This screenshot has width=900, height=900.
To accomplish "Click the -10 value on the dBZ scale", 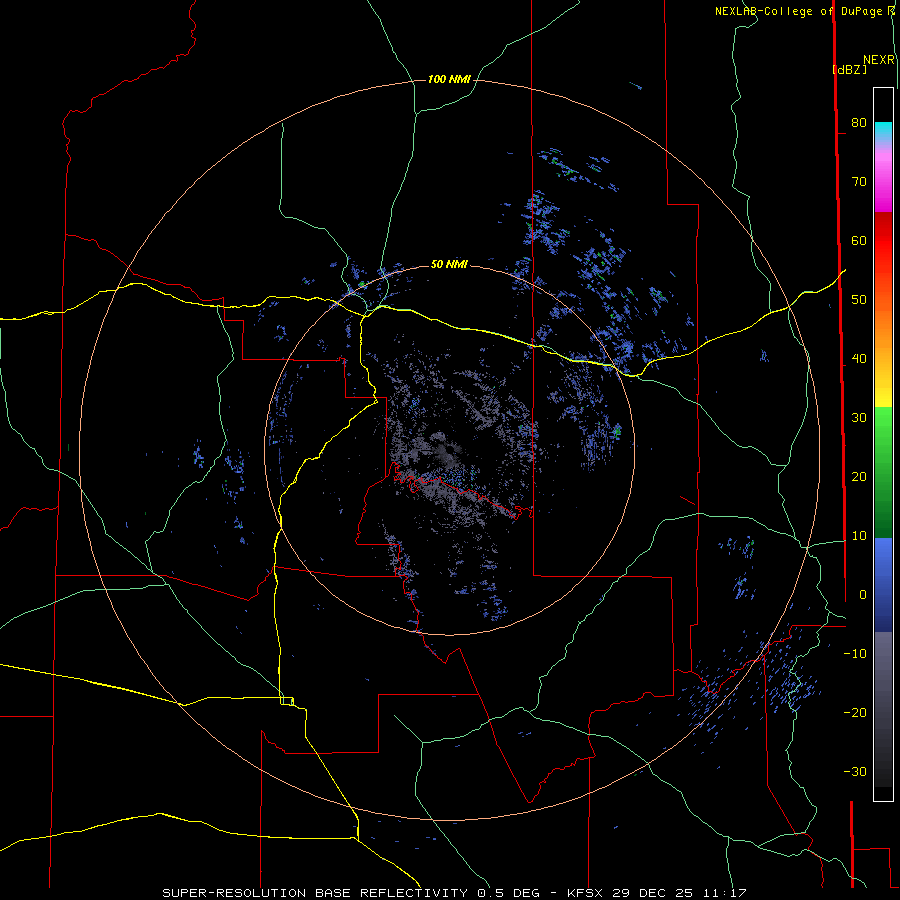I will 855,653.
